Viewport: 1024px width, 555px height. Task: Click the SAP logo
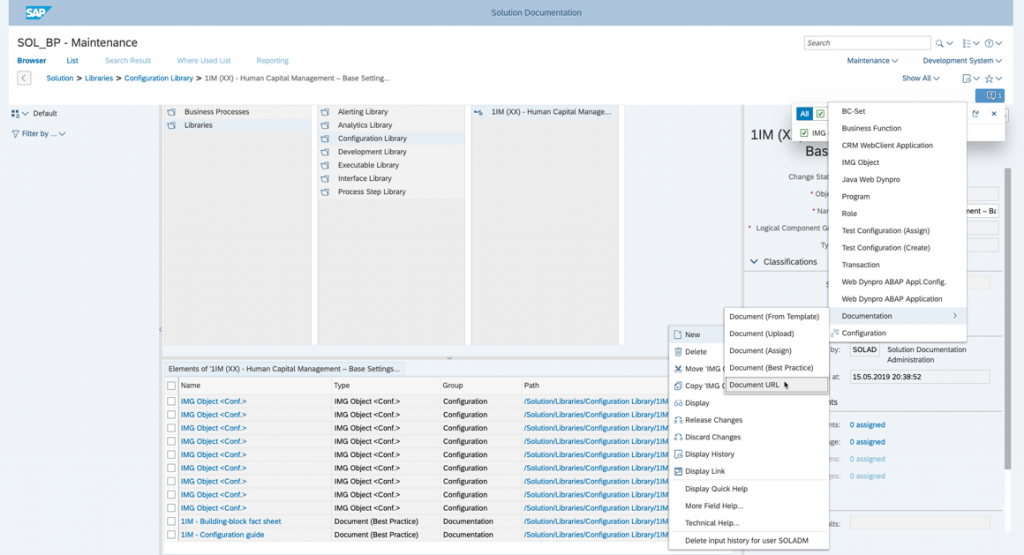(x=37, y=12)
